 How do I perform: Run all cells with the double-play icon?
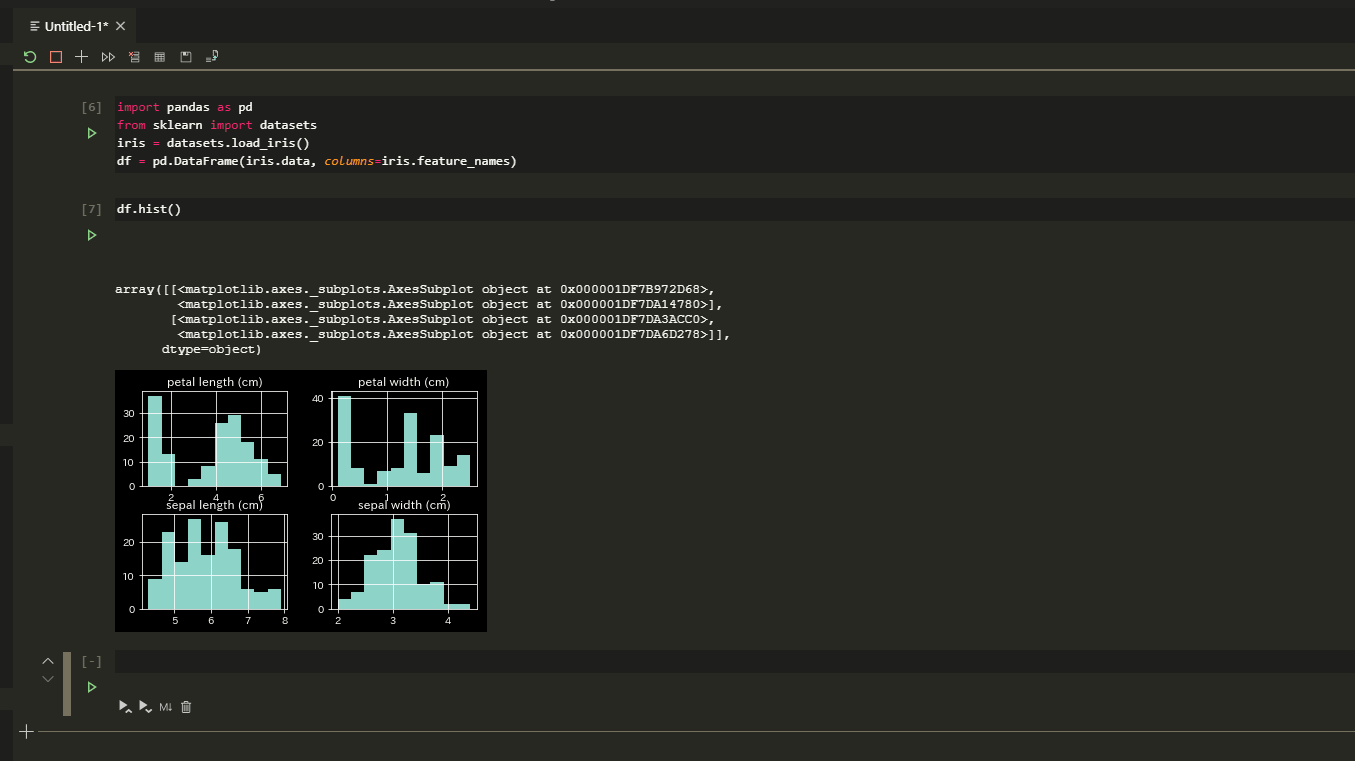(x=108, y=57)
